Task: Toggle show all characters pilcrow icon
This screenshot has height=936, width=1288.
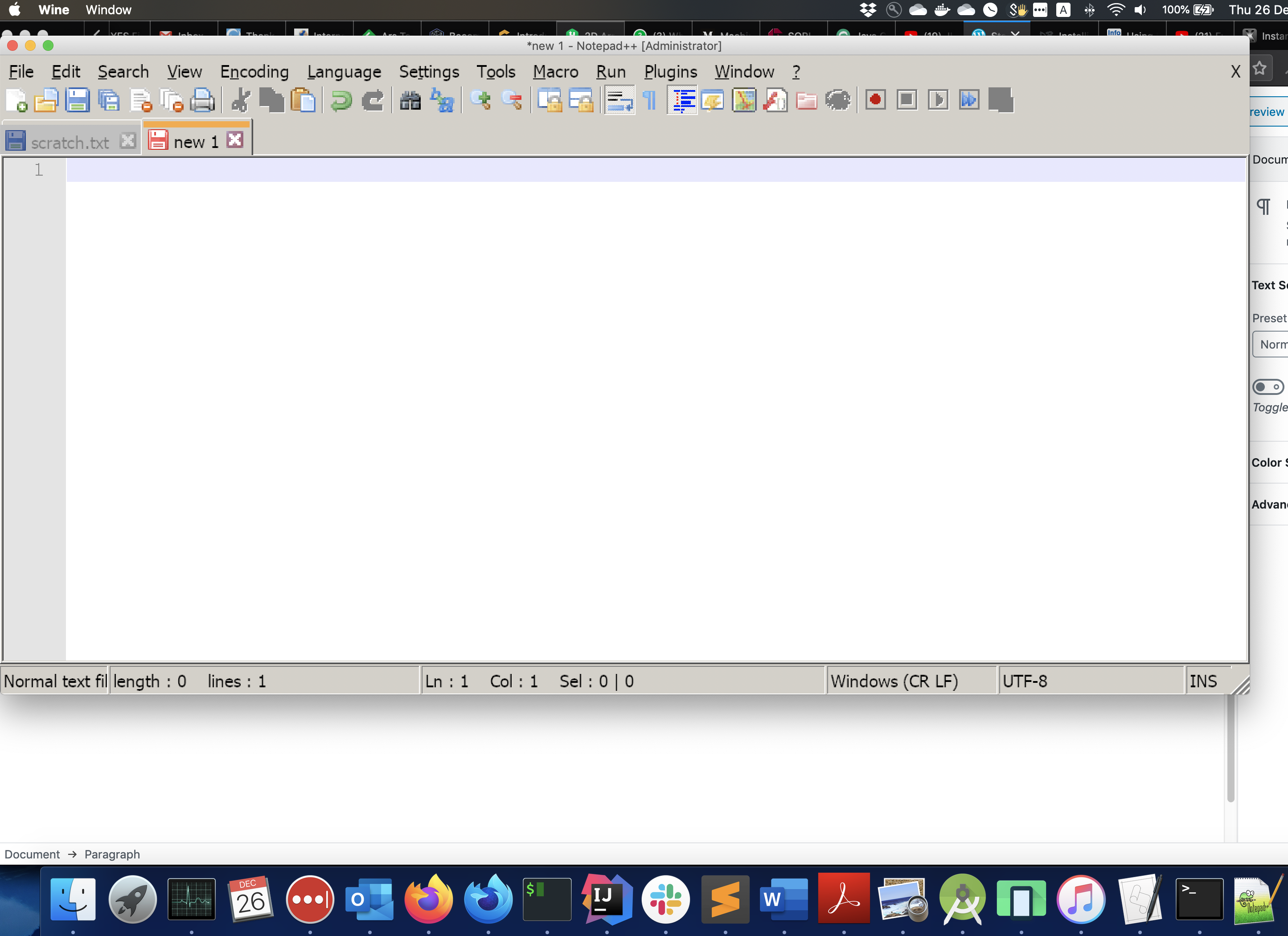Action: coord(650,101)
